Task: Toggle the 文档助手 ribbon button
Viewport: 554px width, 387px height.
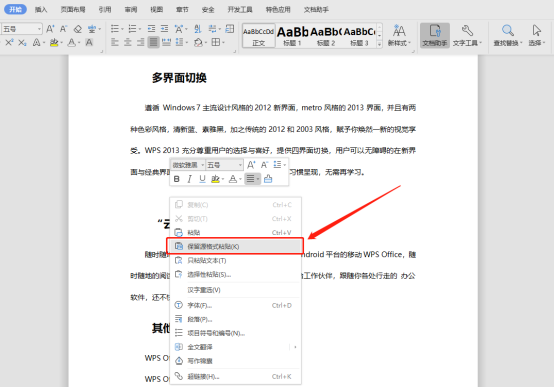Action: click(435, 35)
